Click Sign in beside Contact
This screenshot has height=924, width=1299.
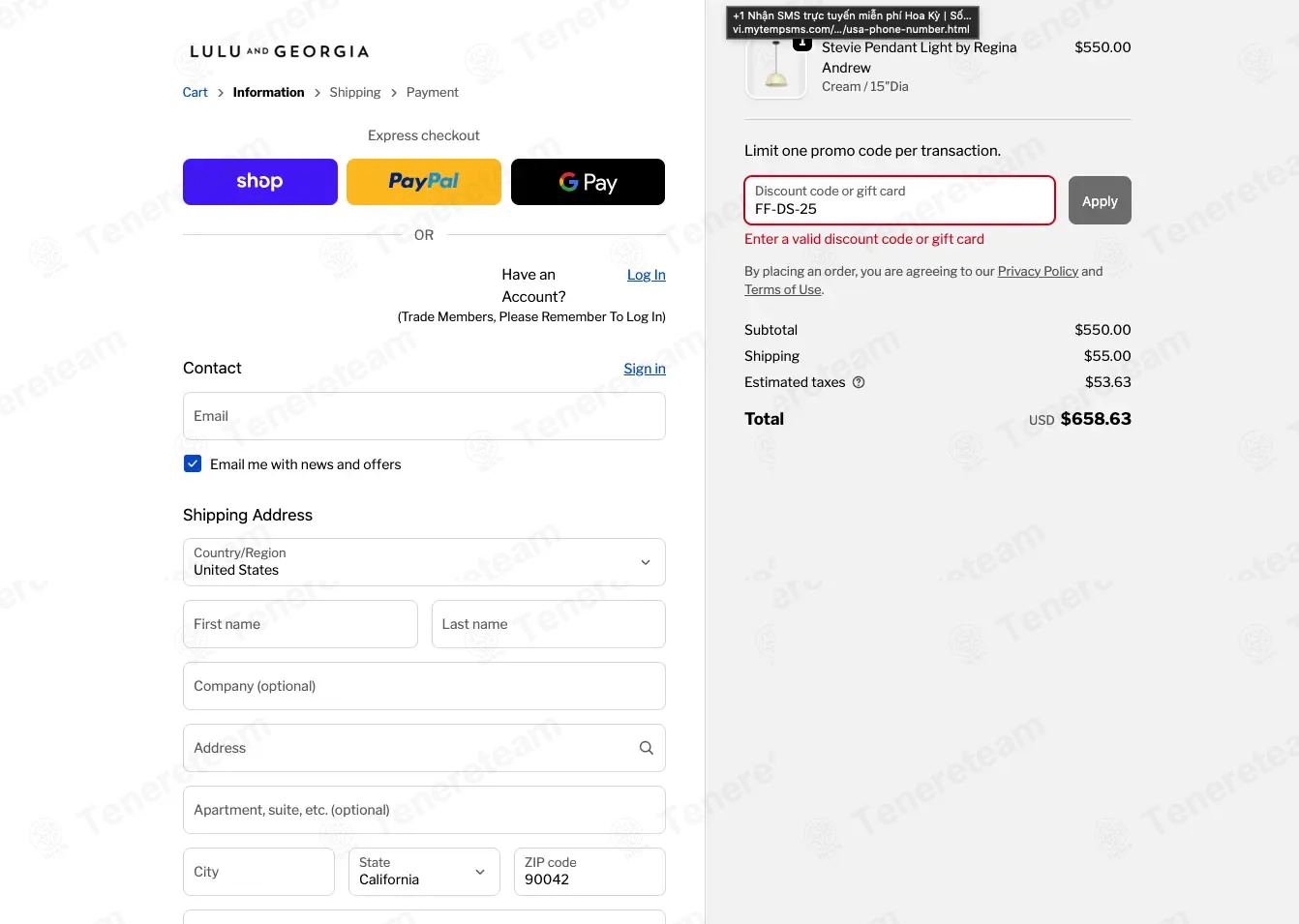point(645,369)
